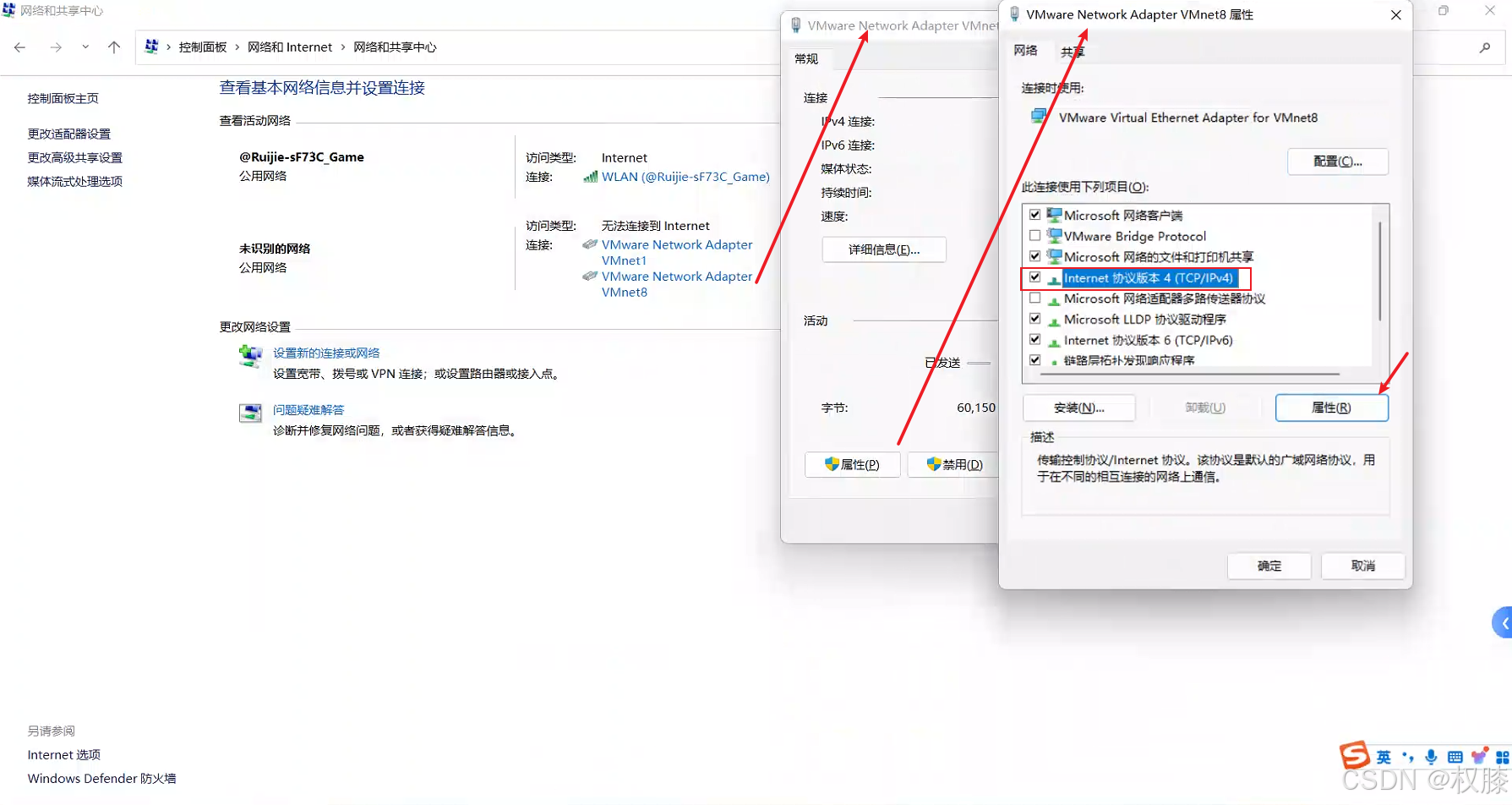Open Windows Defender 防火墙 link
Screen dimensions: 1512x805
[x=102, y=778]
